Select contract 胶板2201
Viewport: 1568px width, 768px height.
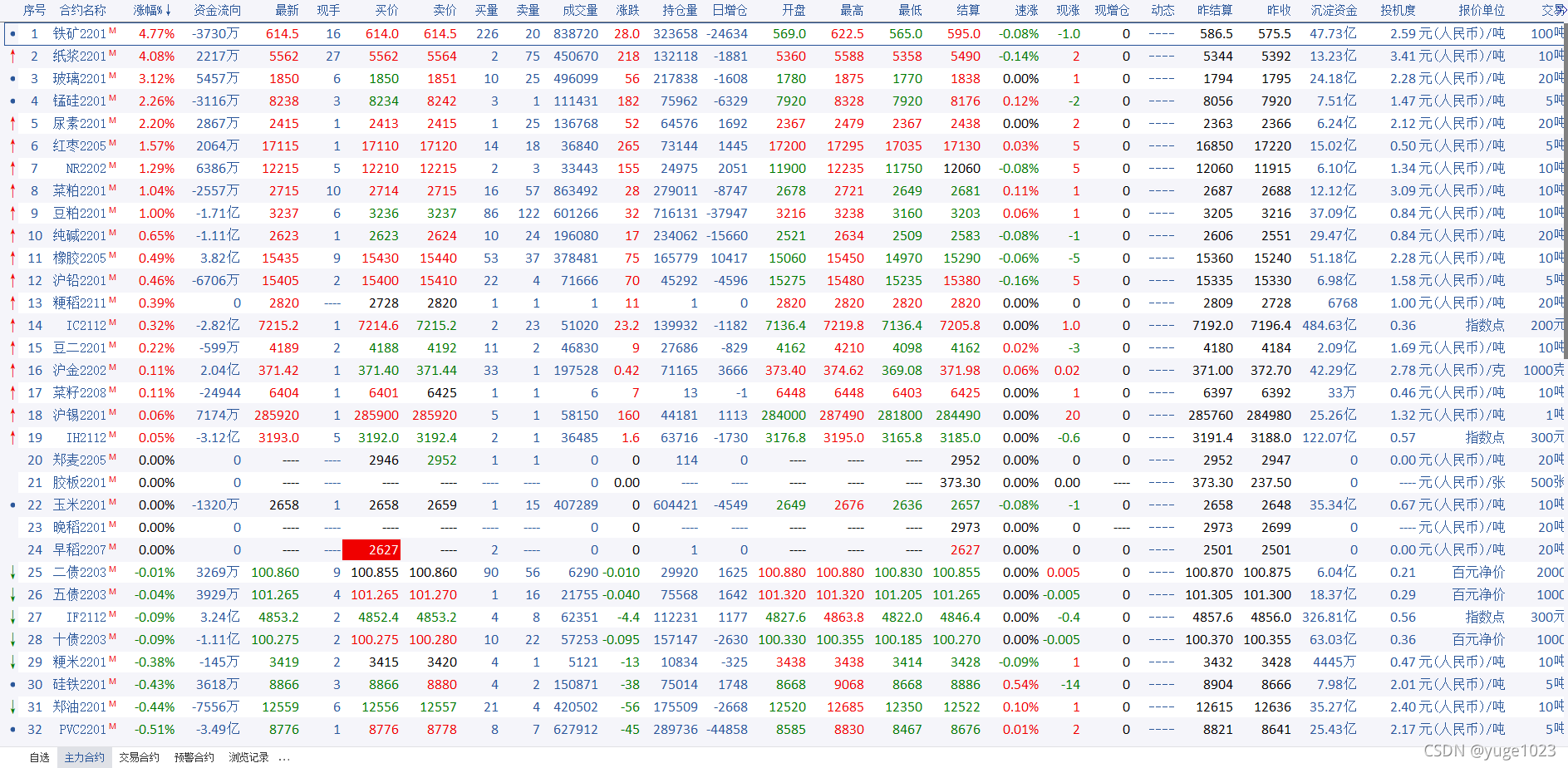[x=80, y=483]
